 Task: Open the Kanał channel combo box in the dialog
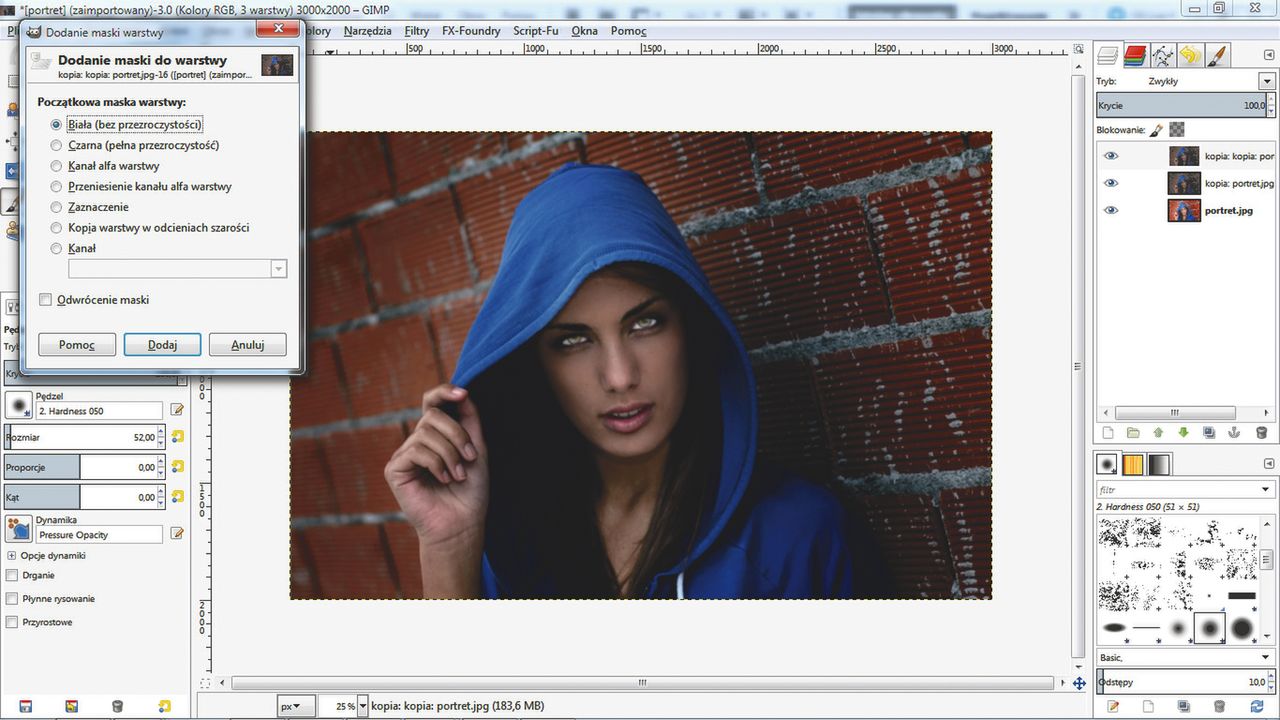(177, 269)
